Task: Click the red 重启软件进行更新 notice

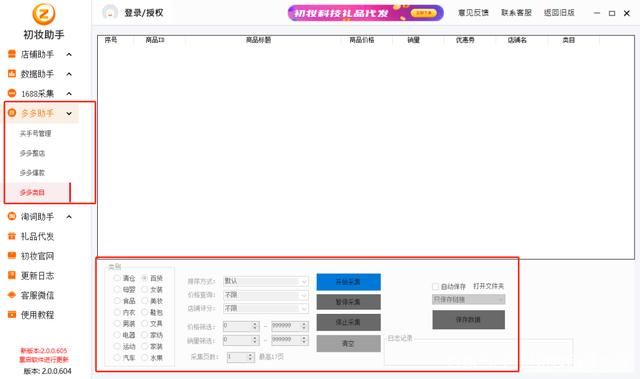Action: coord(44,360)
